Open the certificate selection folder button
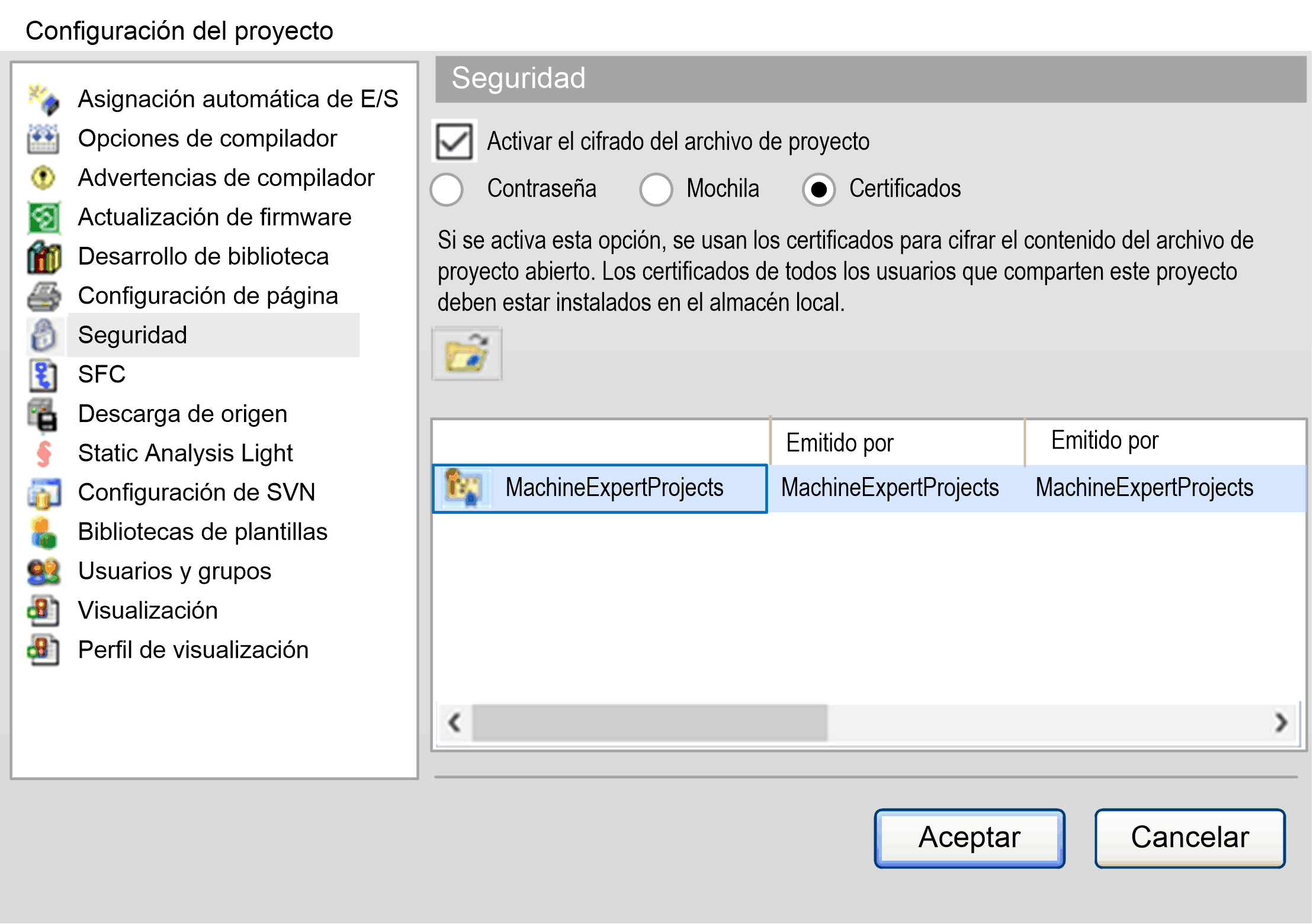 [467, 354]
